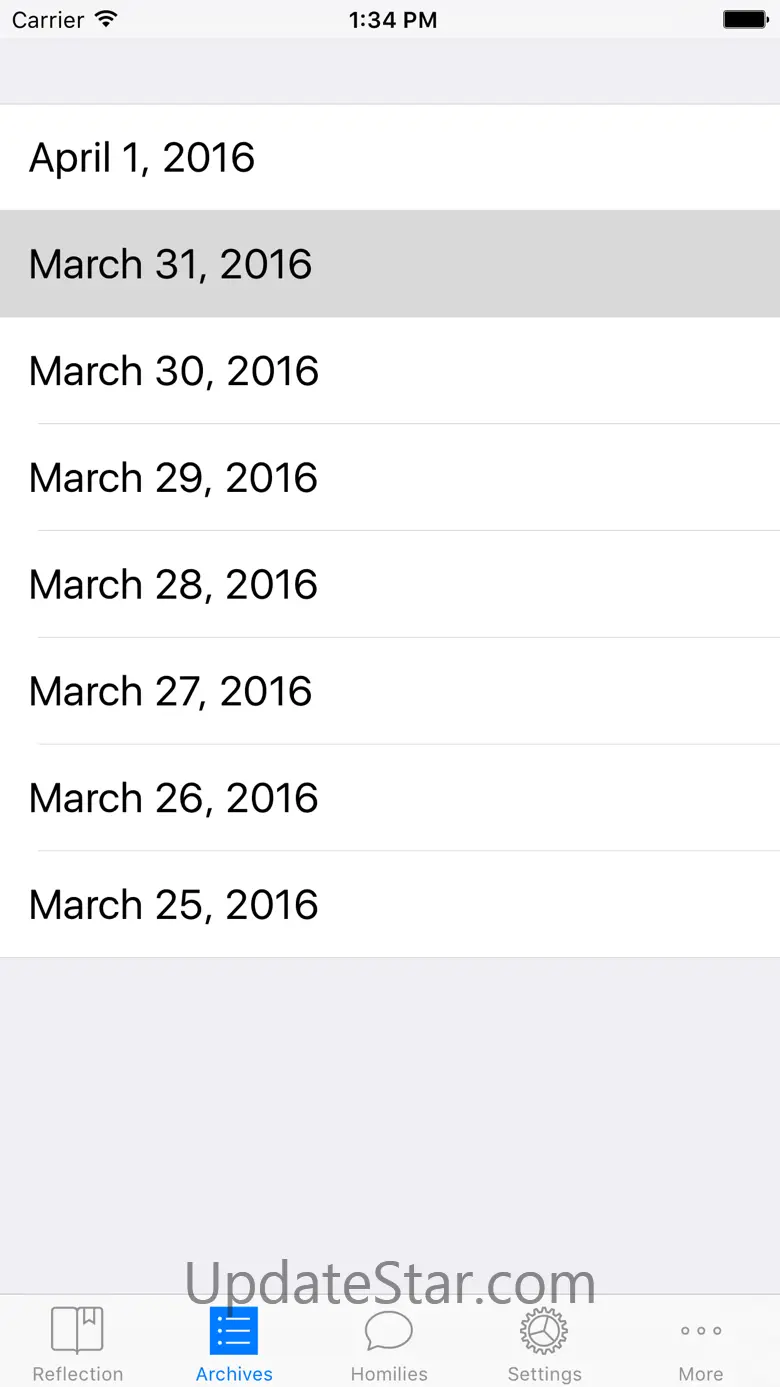This screenshot has width=780, height=1387.
Task: Switch to the Homilies tab label
Action: [389, 1374]
